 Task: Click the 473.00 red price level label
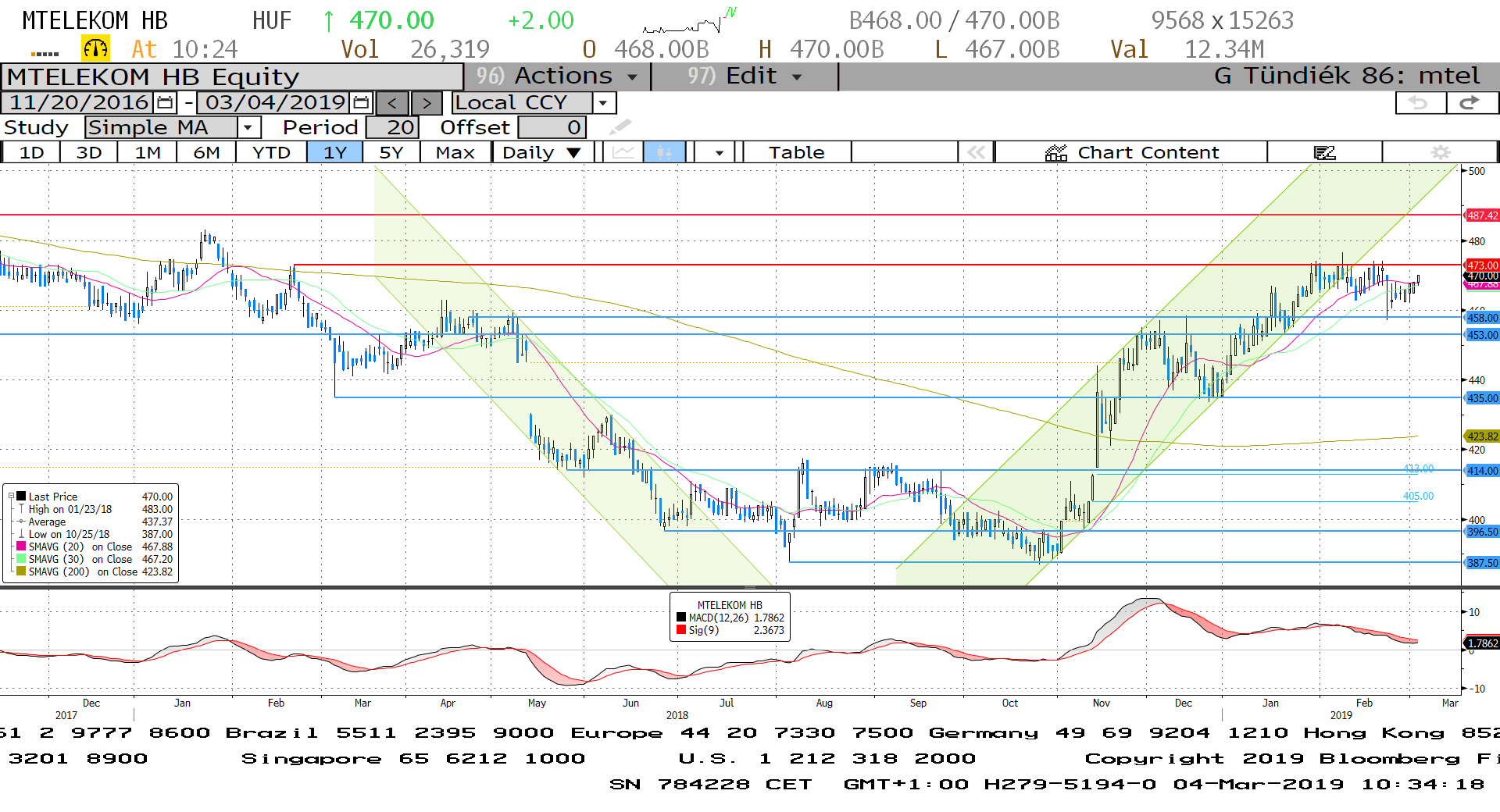tap(1481, 265)
